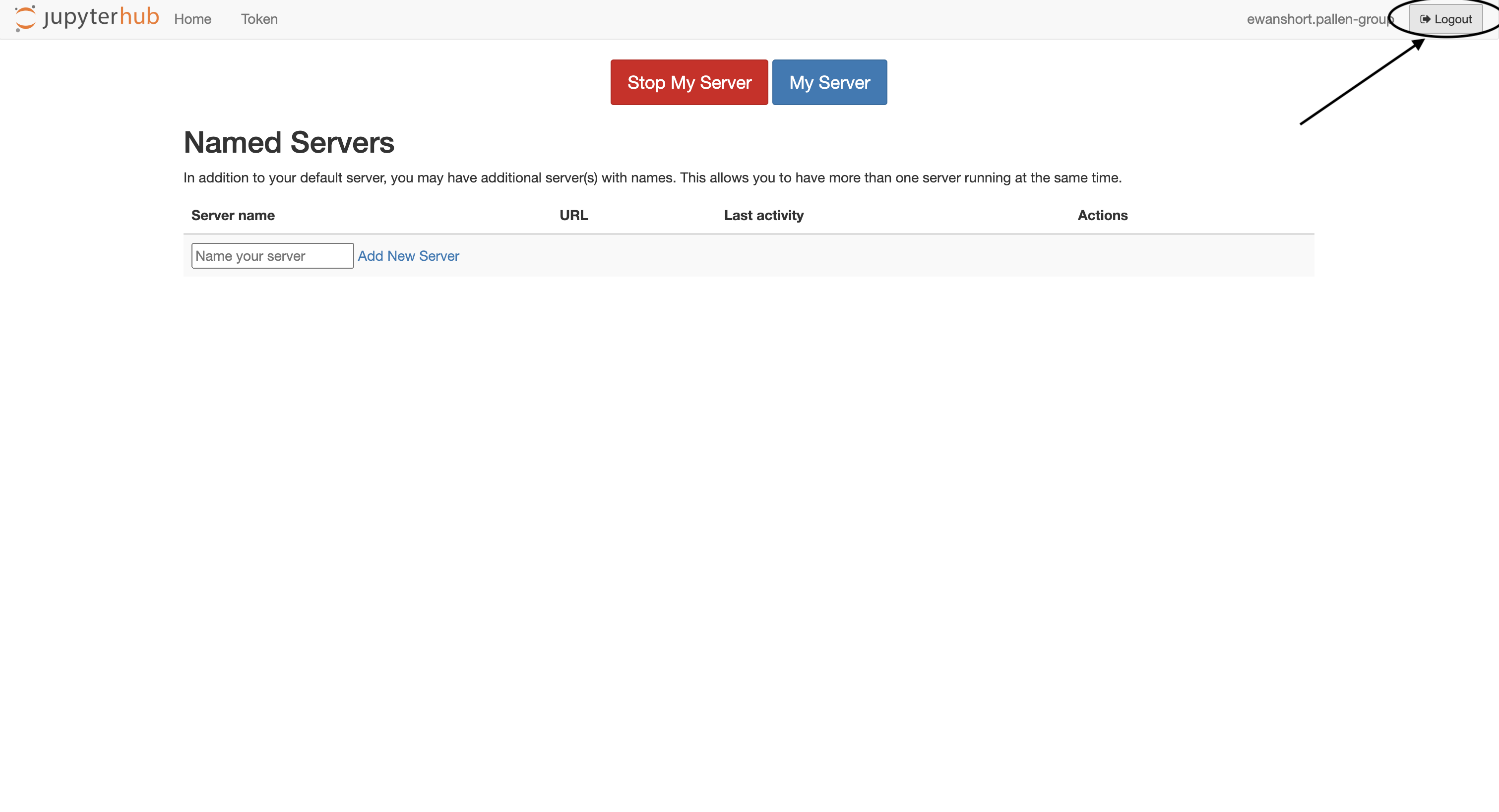Viewport: 1499px width, 812px height.
Task: Click empty area of add-server row
Action: (x=873, y=256)
